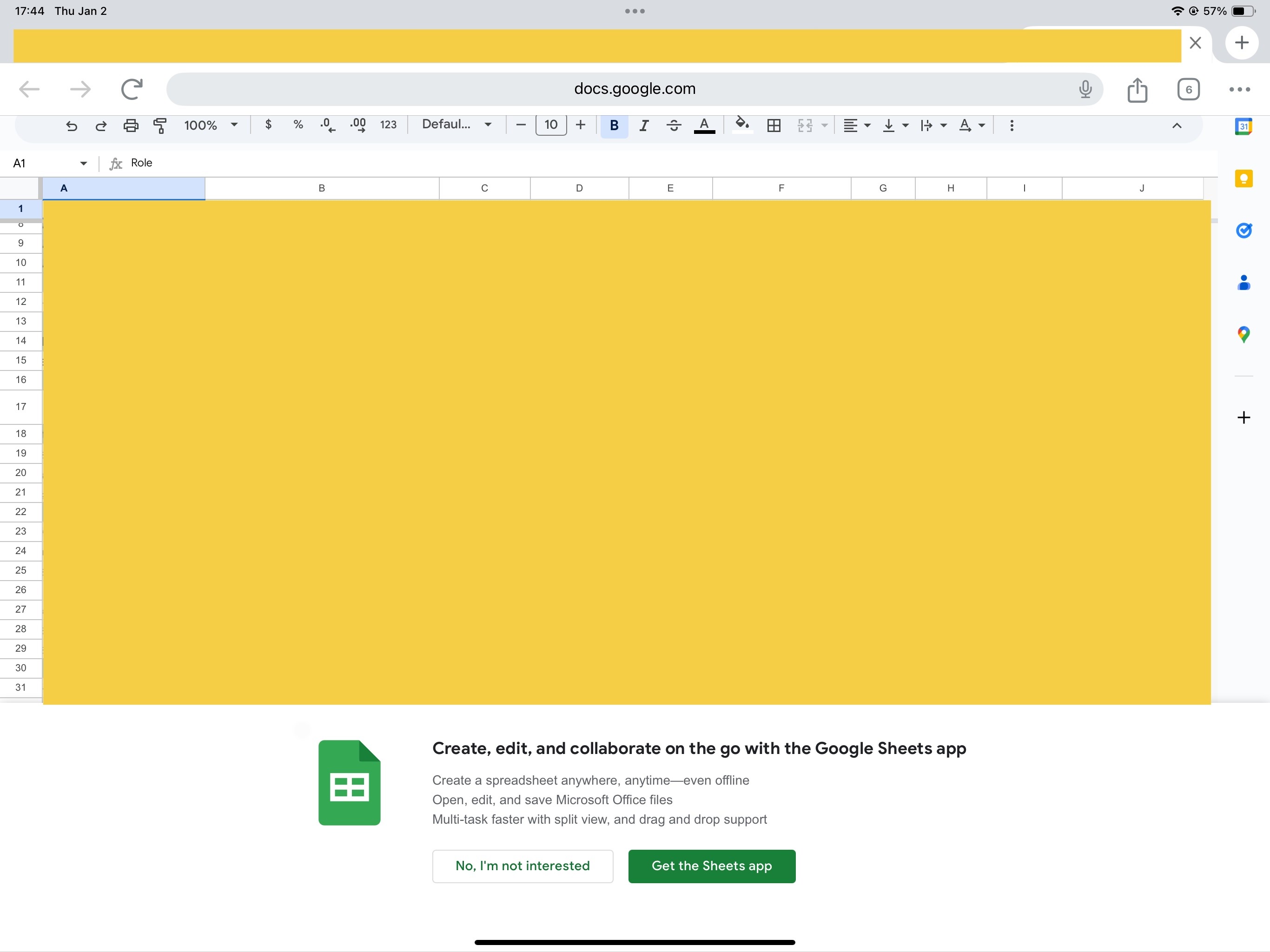1270x952 pixels.
Task: Open Google Tasks in side panel
Action: (x=1243, y=231)
